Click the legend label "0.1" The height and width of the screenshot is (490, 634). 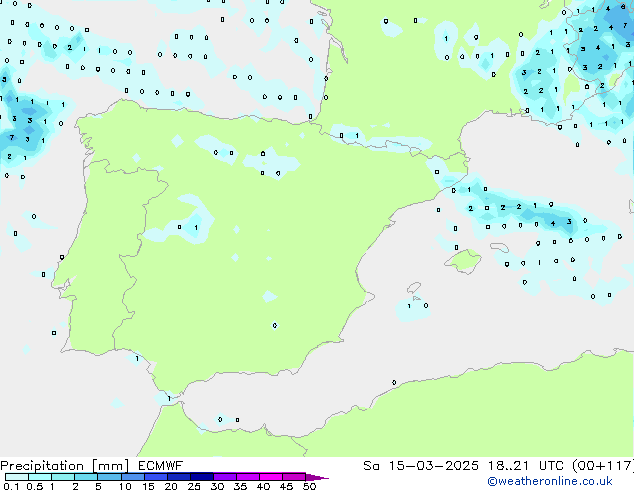pyautogui.click(x=11, y=486)
